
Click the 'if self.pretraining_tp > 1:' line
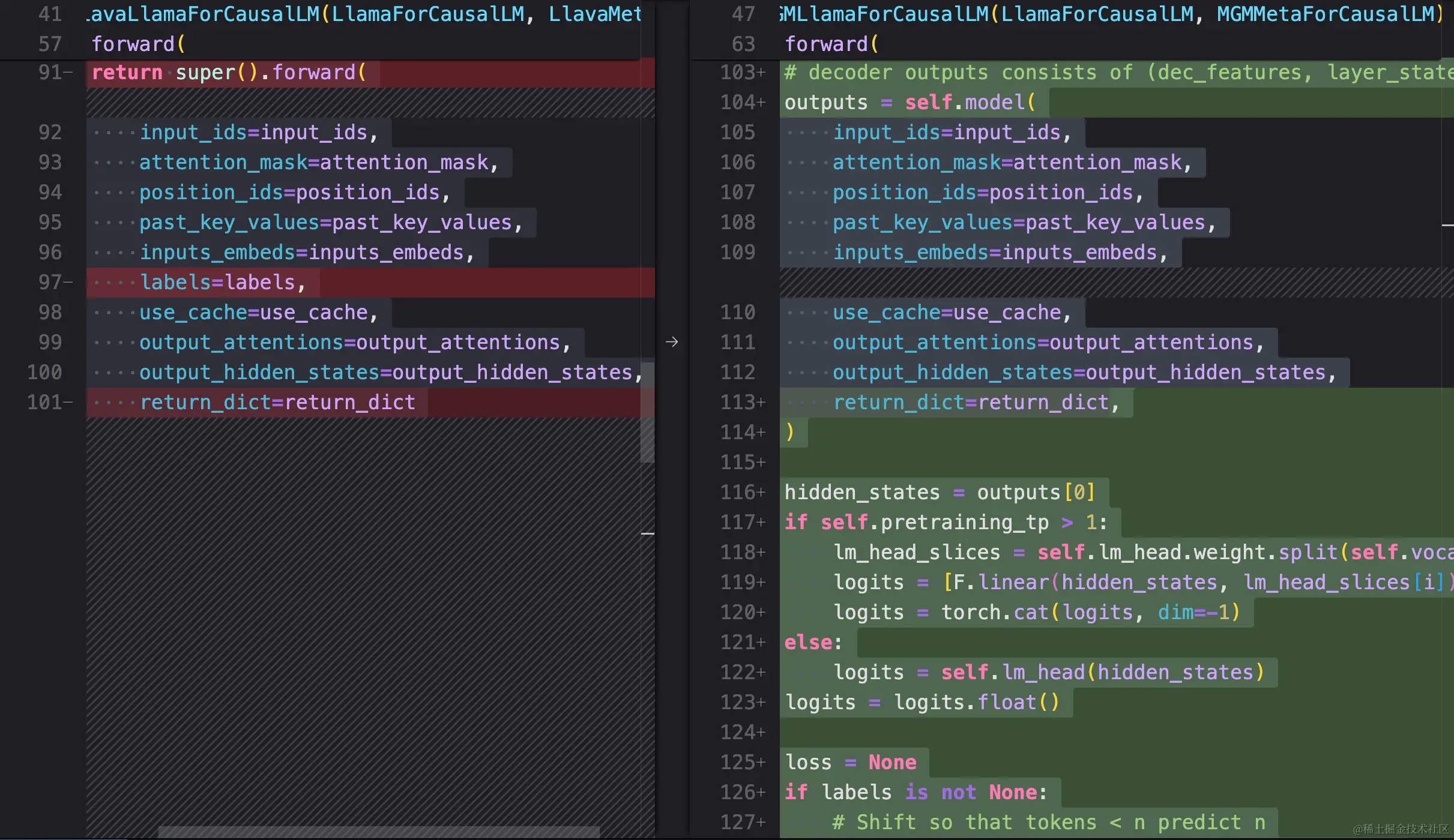pyautogui.click(x=946, y=522)
